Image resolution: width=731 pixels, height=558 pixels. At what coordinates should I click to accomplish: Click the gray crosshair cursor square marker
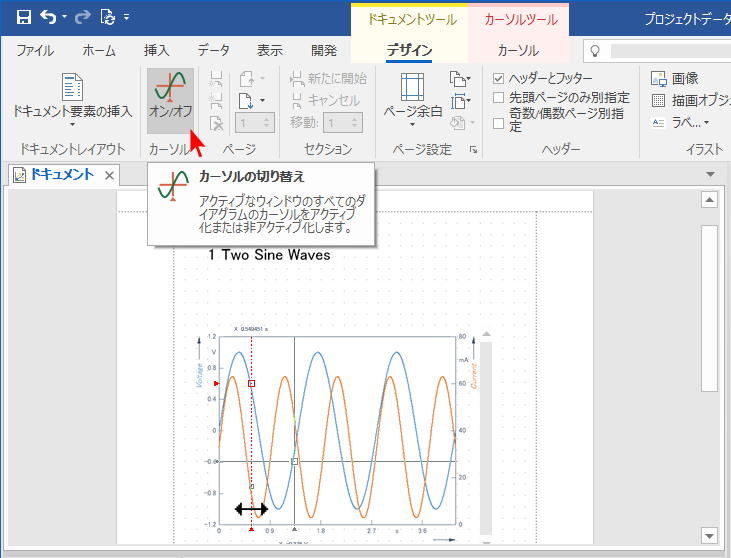[295, 462]
